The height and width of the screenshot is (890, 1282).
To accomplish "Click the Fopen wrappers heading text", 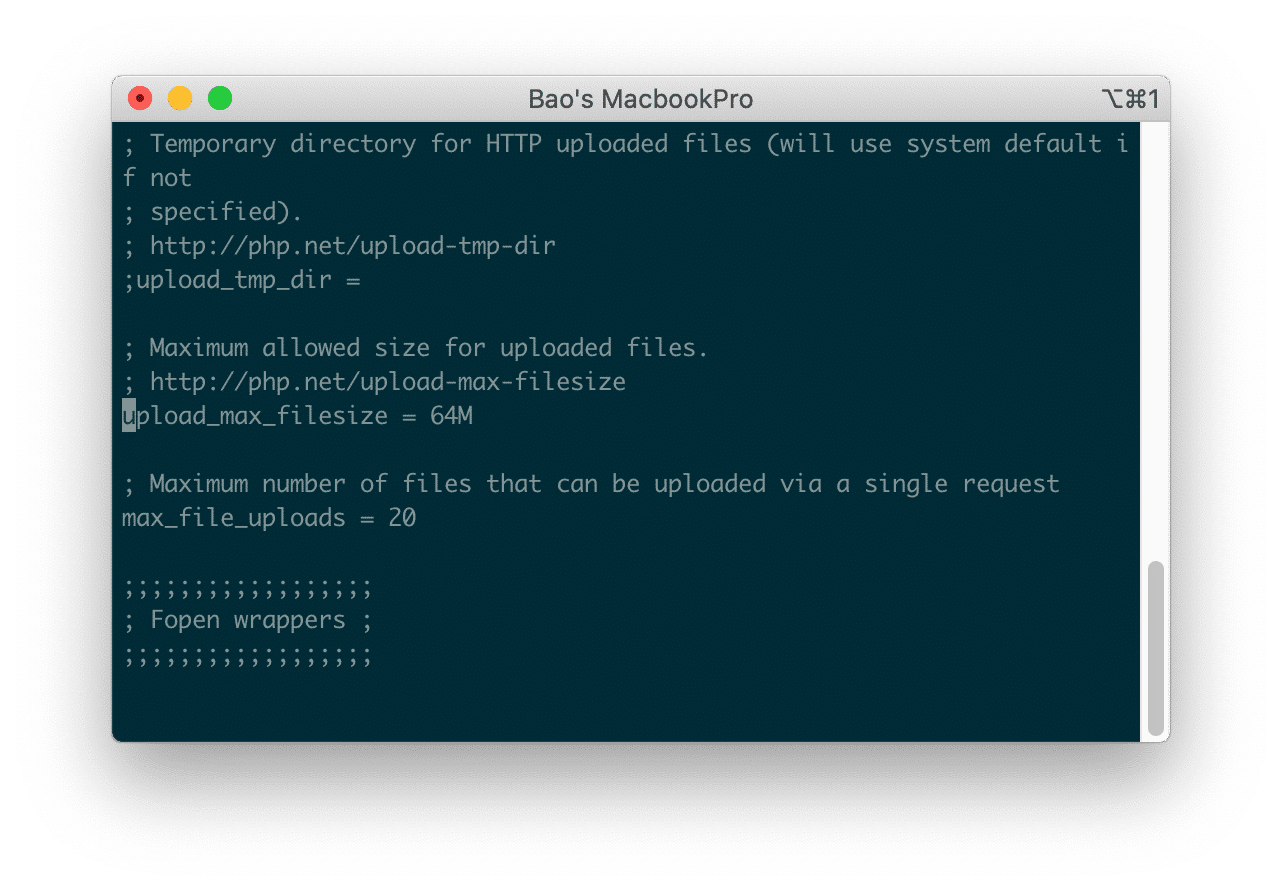I will (248, 620).
